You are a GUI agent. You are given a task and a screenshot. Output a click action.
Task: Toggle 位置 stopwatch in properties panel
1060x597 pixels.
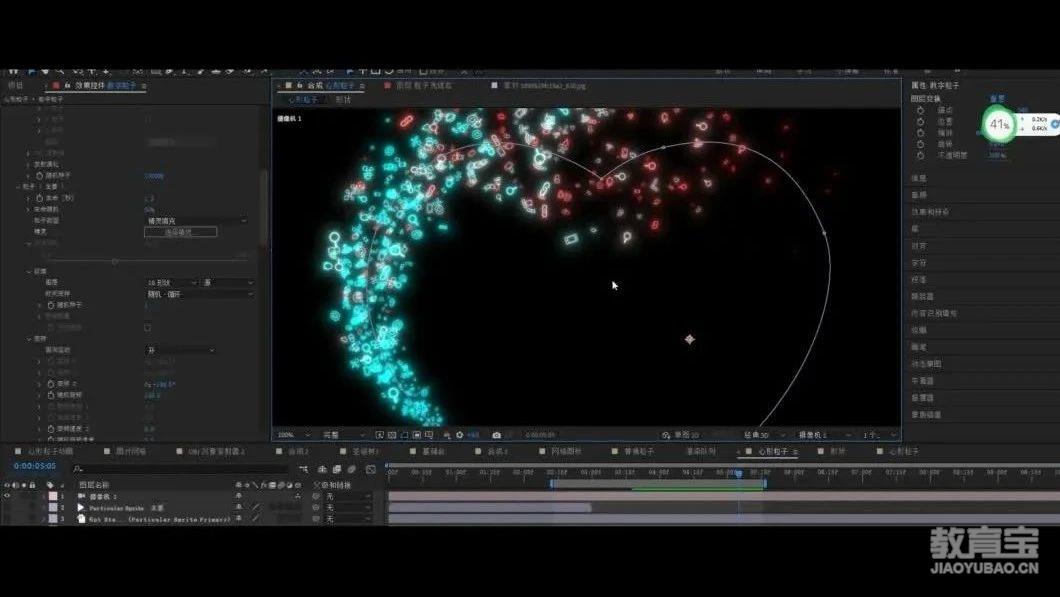click(x=920, y=122)
